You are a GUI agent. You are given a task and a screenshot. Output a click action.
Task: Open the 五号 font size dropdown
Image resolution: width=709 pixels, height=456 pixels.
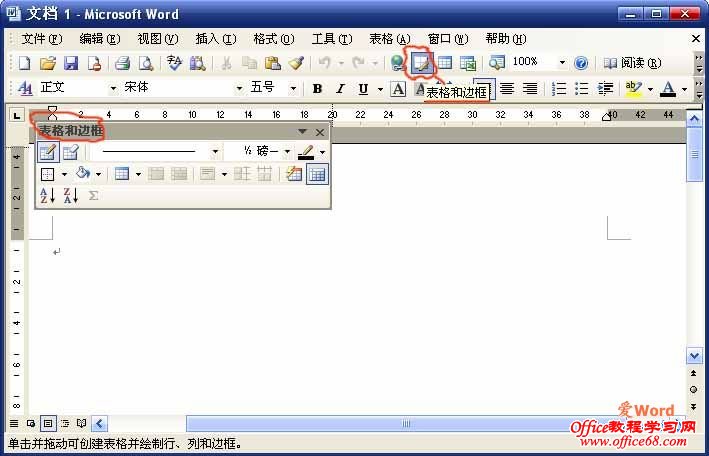[293, 89]
